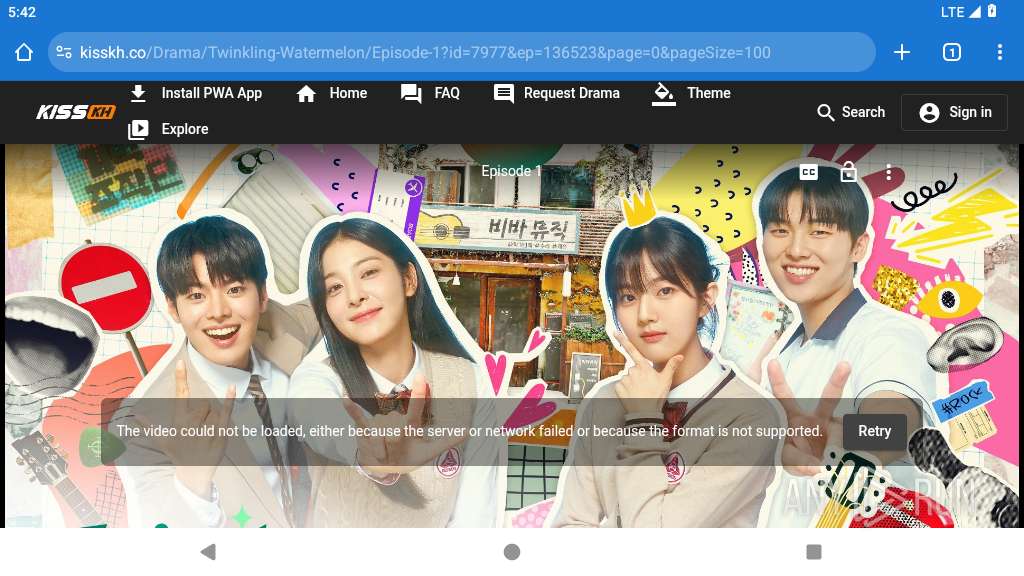Click the Explore video library icon
Image resolution: width=1024 pixels, height=576 pixels.
(138, 129)
